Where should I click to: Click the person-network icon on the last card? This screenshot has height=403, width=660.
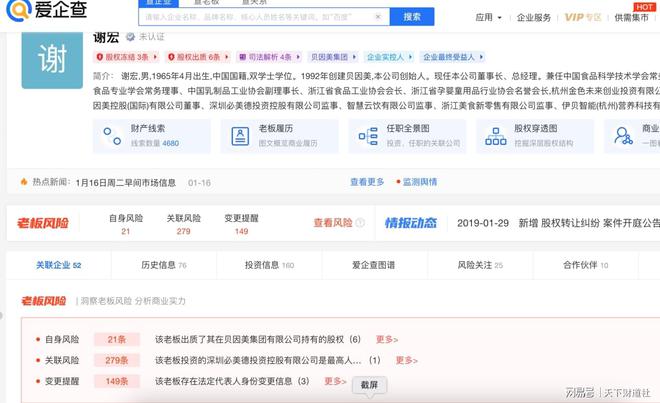click(x=623, y=136)
